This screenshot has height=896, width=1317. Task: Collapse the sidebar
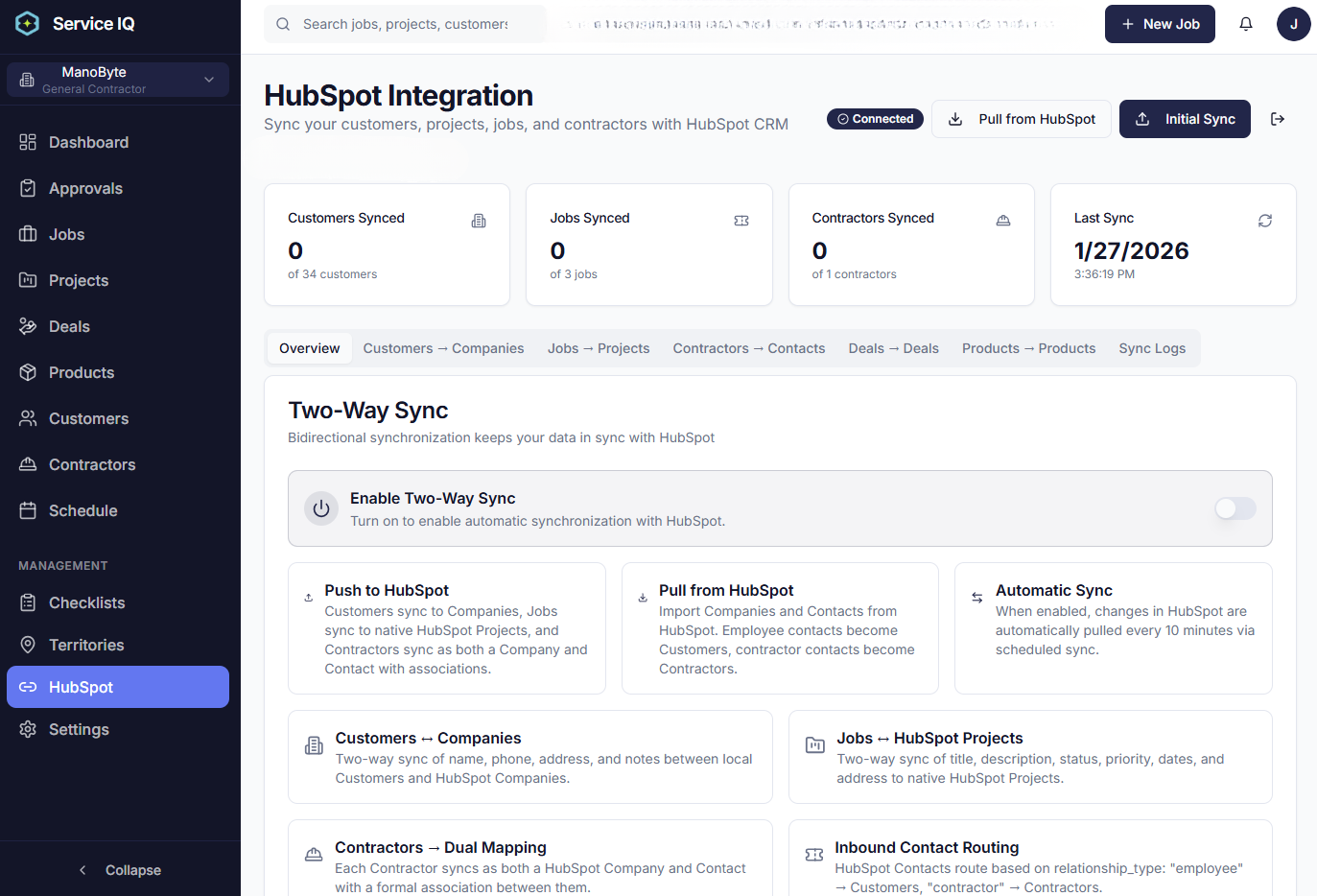click(120, 870)
